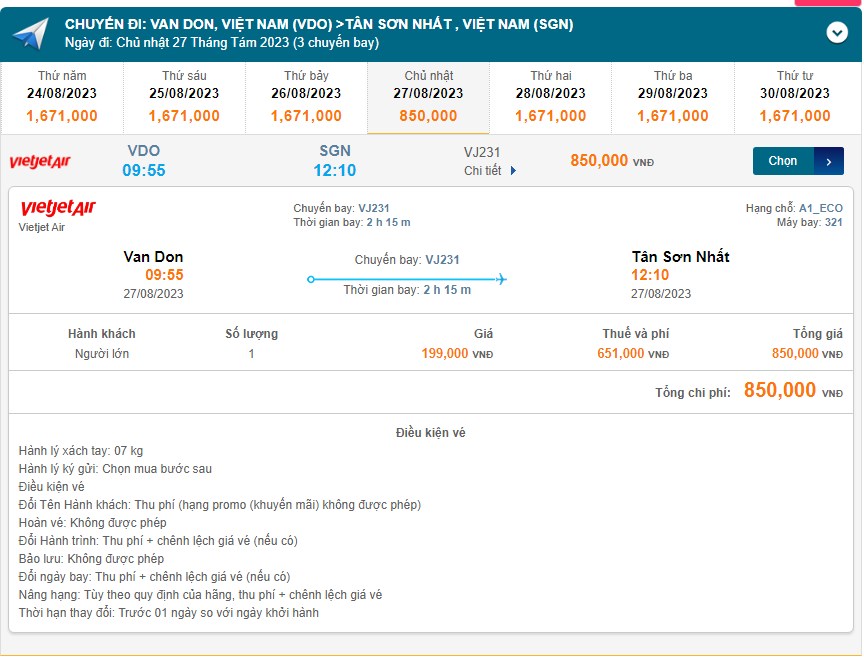Open the Thứ ba 29/08/2023 date tab
This screenshot has width=864, height=661.
click(673, 98)
